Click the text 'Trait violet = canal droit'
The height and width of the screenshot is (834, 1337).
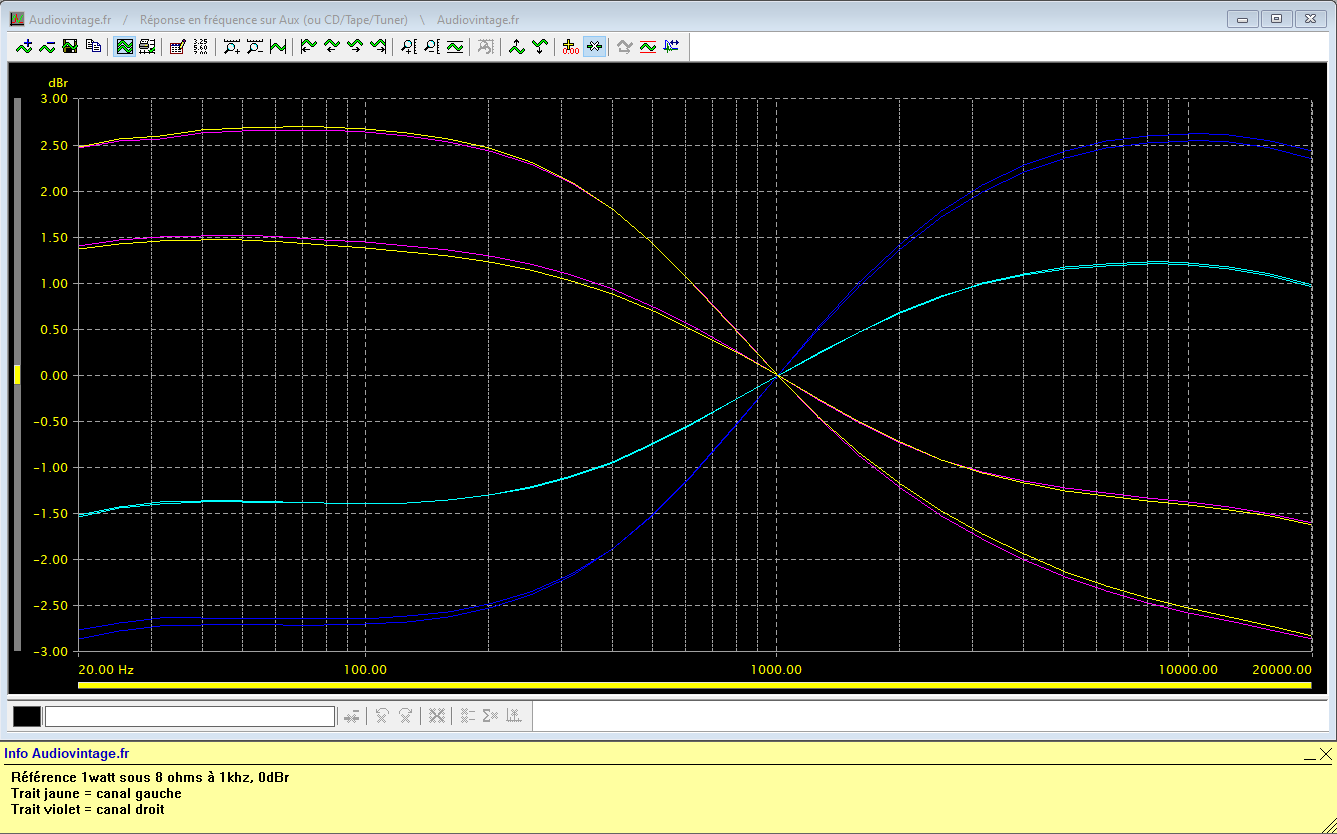coord(88,809)
